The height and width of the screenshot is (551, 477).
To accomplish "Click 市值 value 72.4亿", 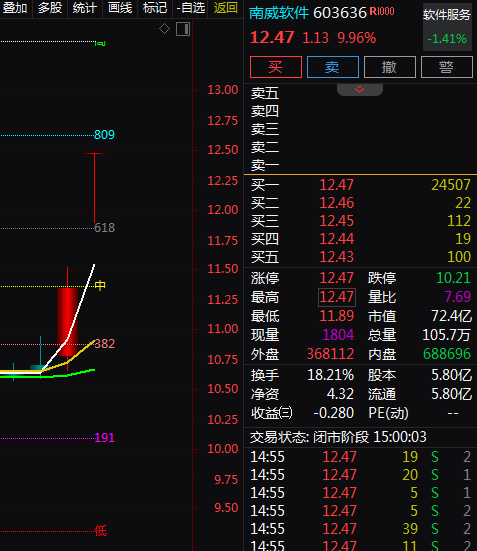I will (451, 316).
